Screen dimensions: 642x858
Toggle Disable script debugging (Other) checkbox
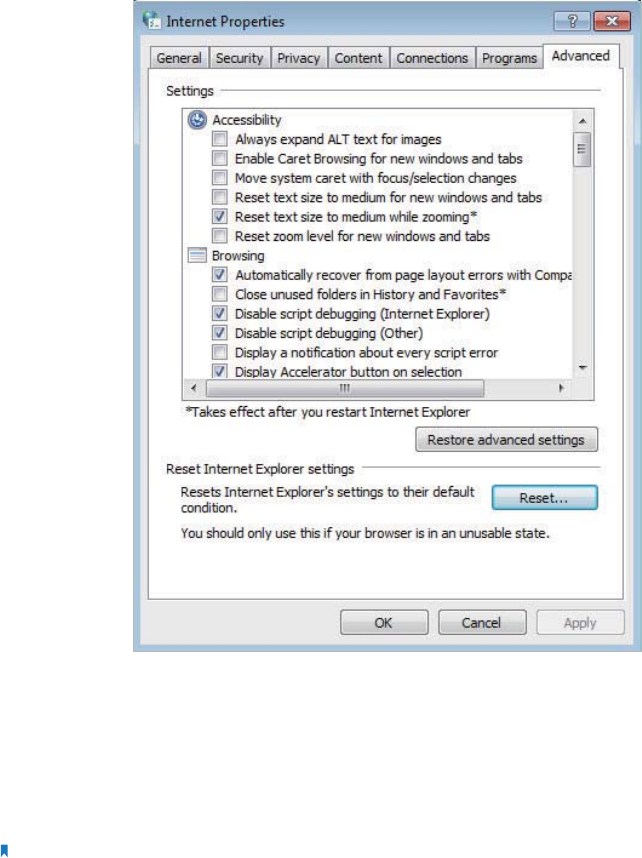219,333
